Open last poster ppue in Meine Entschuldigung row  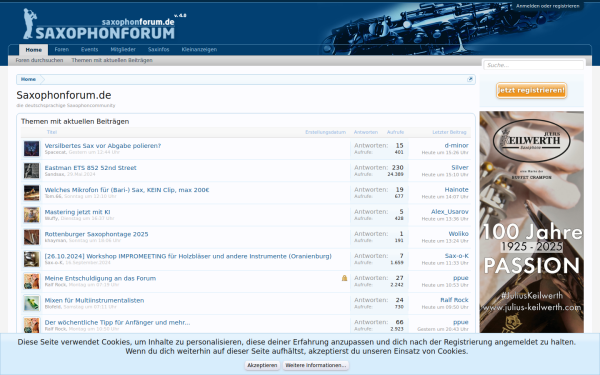point(461,278)
